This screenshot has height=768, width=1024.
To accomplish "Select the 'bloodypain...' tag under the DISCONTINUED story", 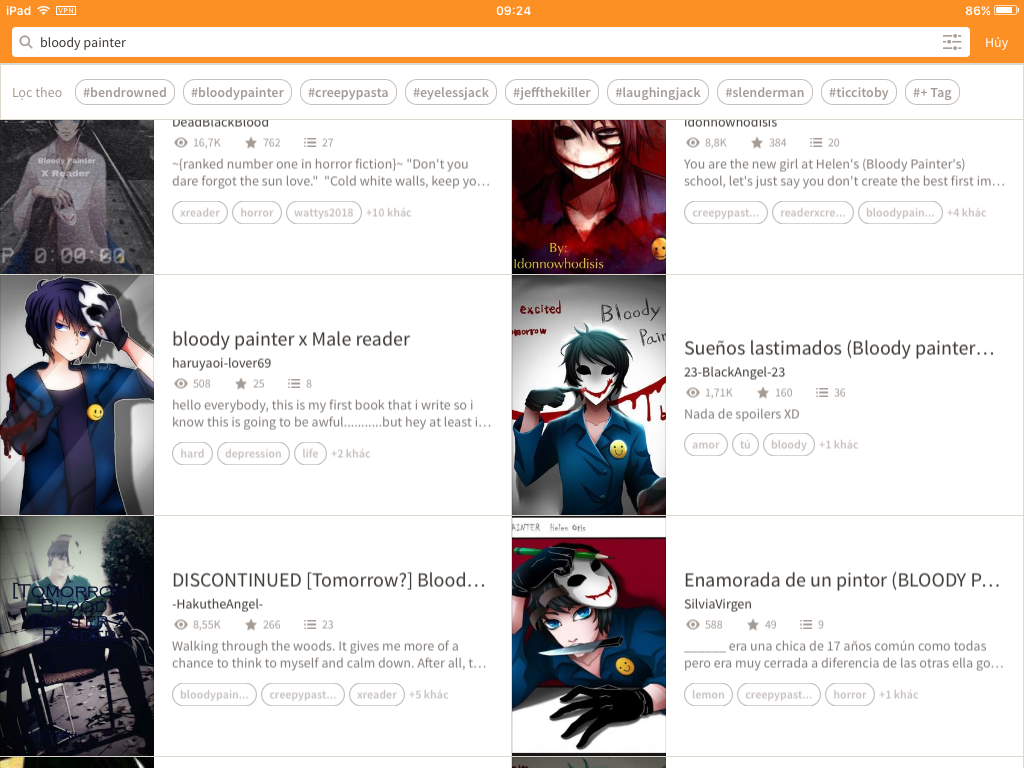I will (214, 694).
